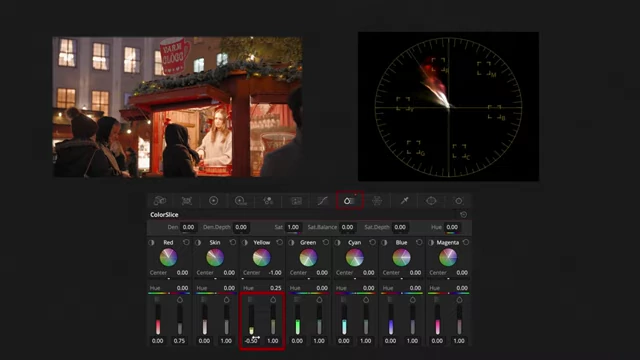The image size is (640, 360).
Task: Select the ColorSlice palette icon
Action: pos(349,200)
